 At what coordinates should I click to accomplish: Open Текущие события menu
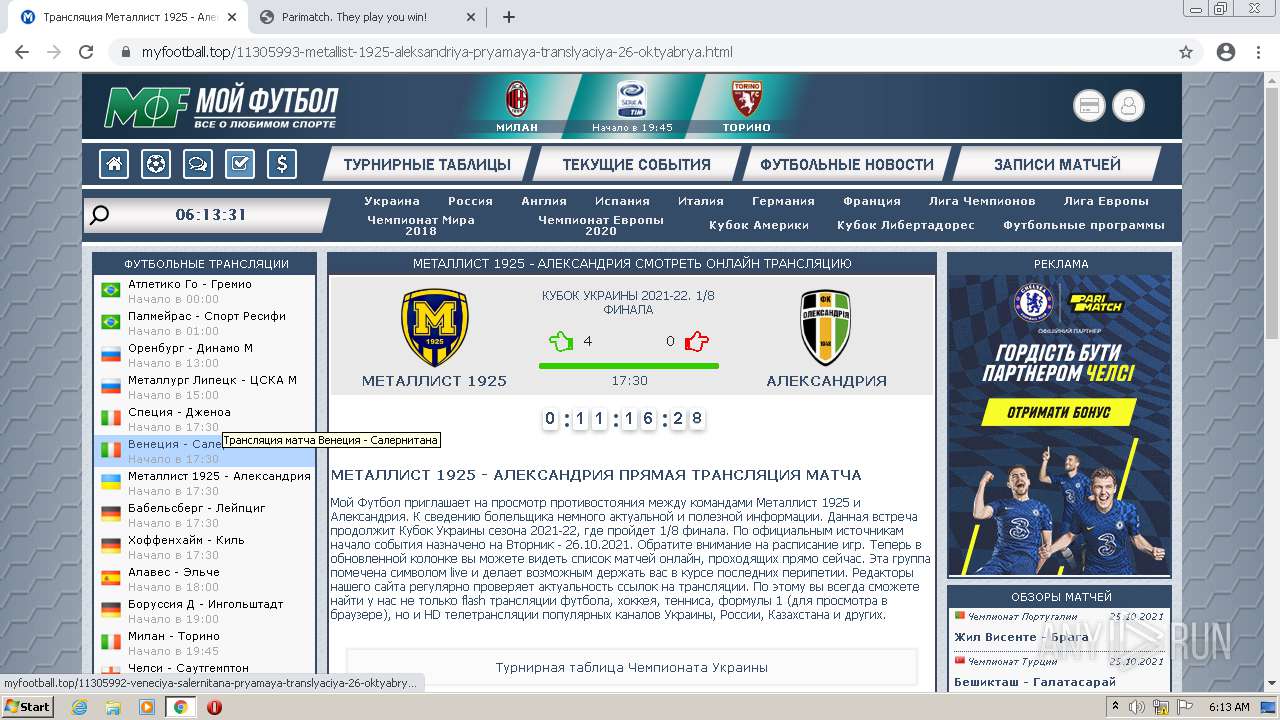tap(636, 165)
